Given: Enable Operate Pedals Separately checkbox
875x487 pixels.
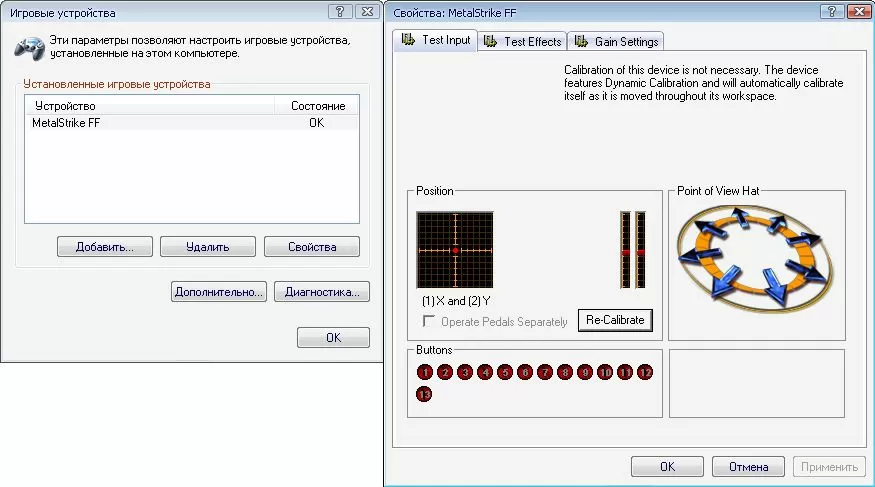Looking at the screenshot, I should coord(430,322).
